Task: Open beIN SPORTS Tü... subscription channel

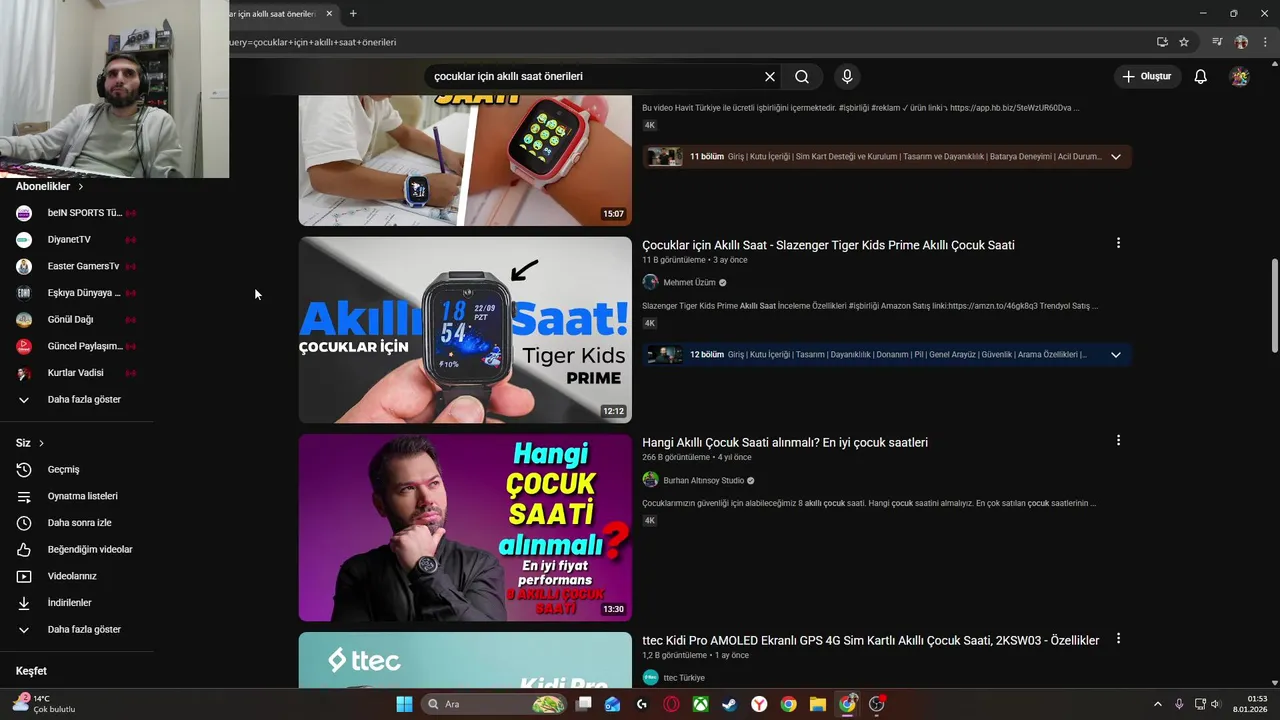Action: click(x=77, y=213)
